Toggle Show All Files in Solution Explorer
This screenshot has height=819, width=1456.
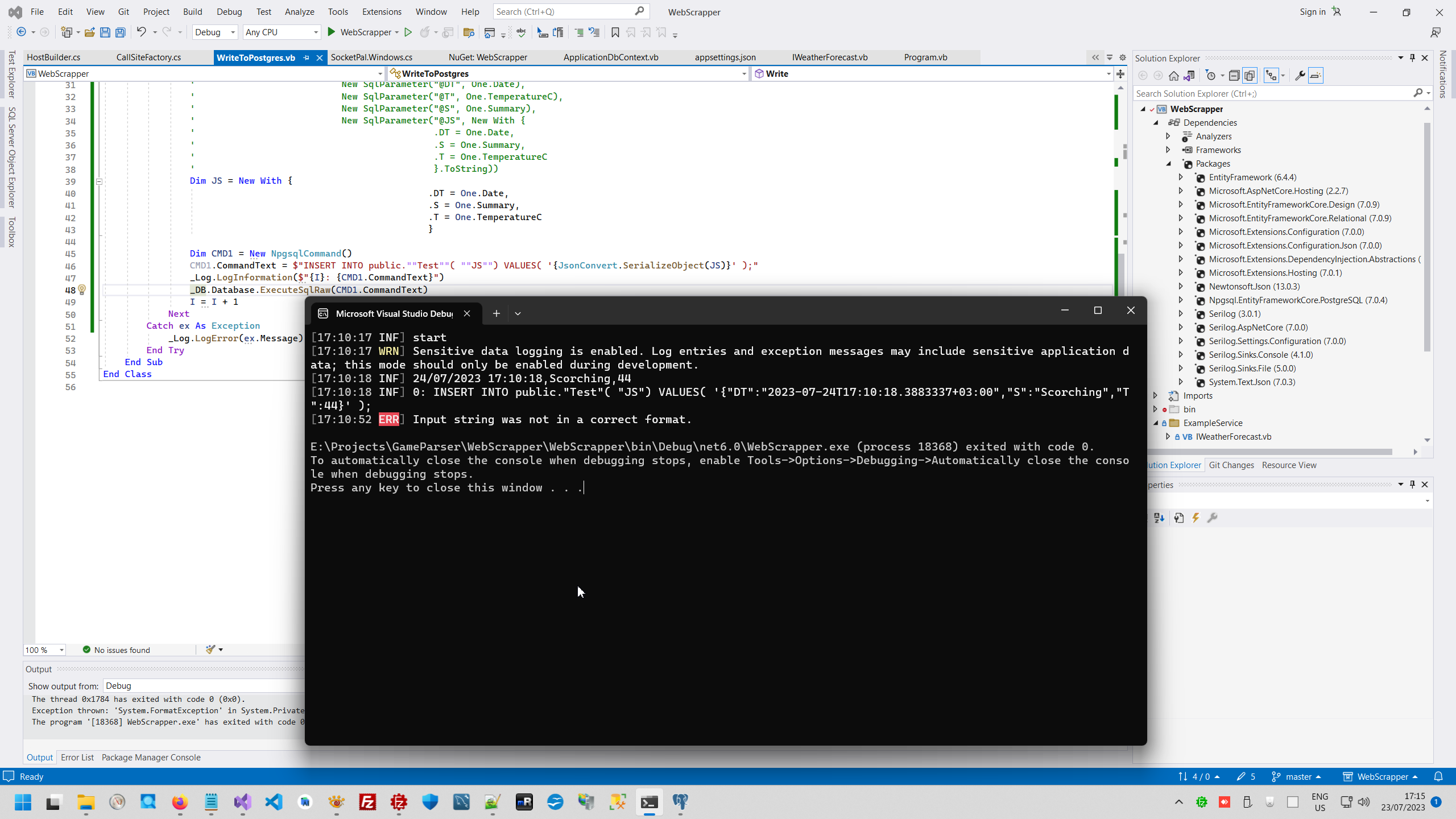click(x=1250, y=75)
